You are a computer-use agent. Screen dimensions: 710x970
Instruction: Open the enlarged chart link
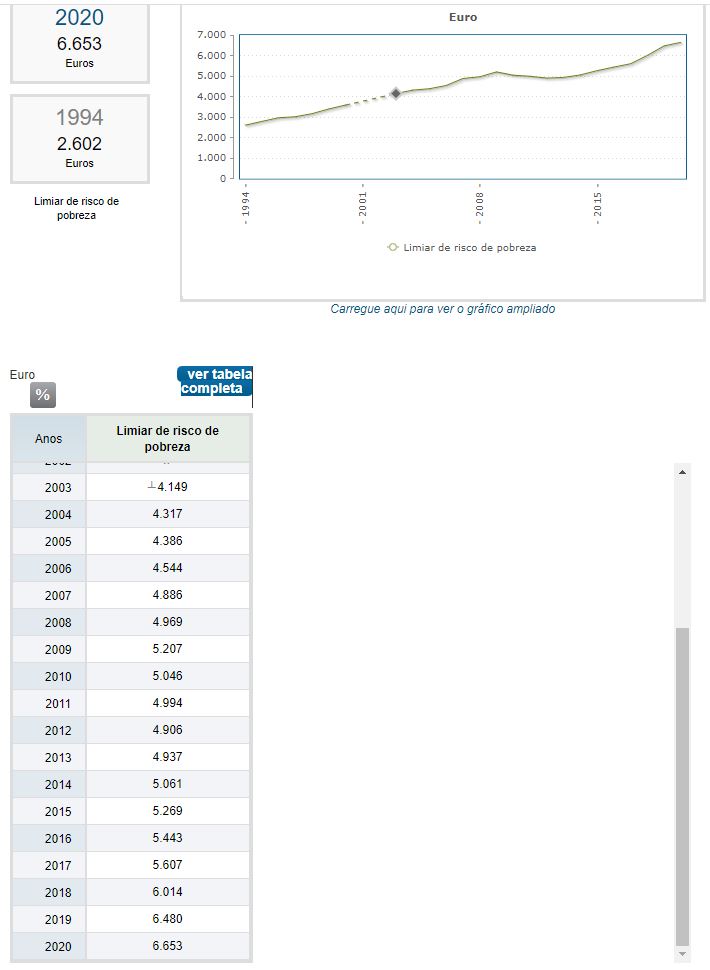pos(442,309)
